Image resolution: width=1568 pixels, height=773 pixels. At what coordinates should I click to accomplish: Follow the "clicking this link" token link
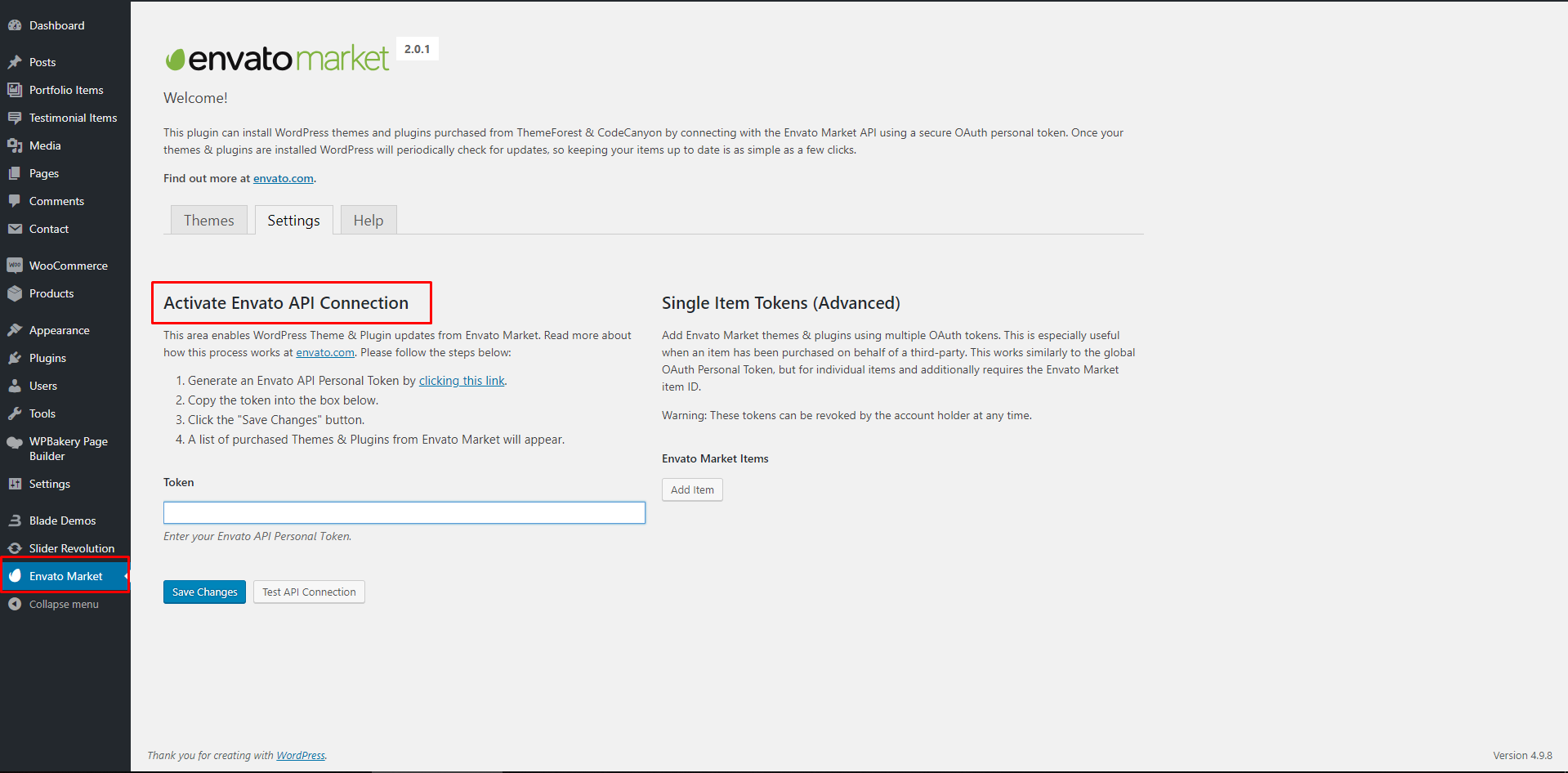tap(462, 381)
